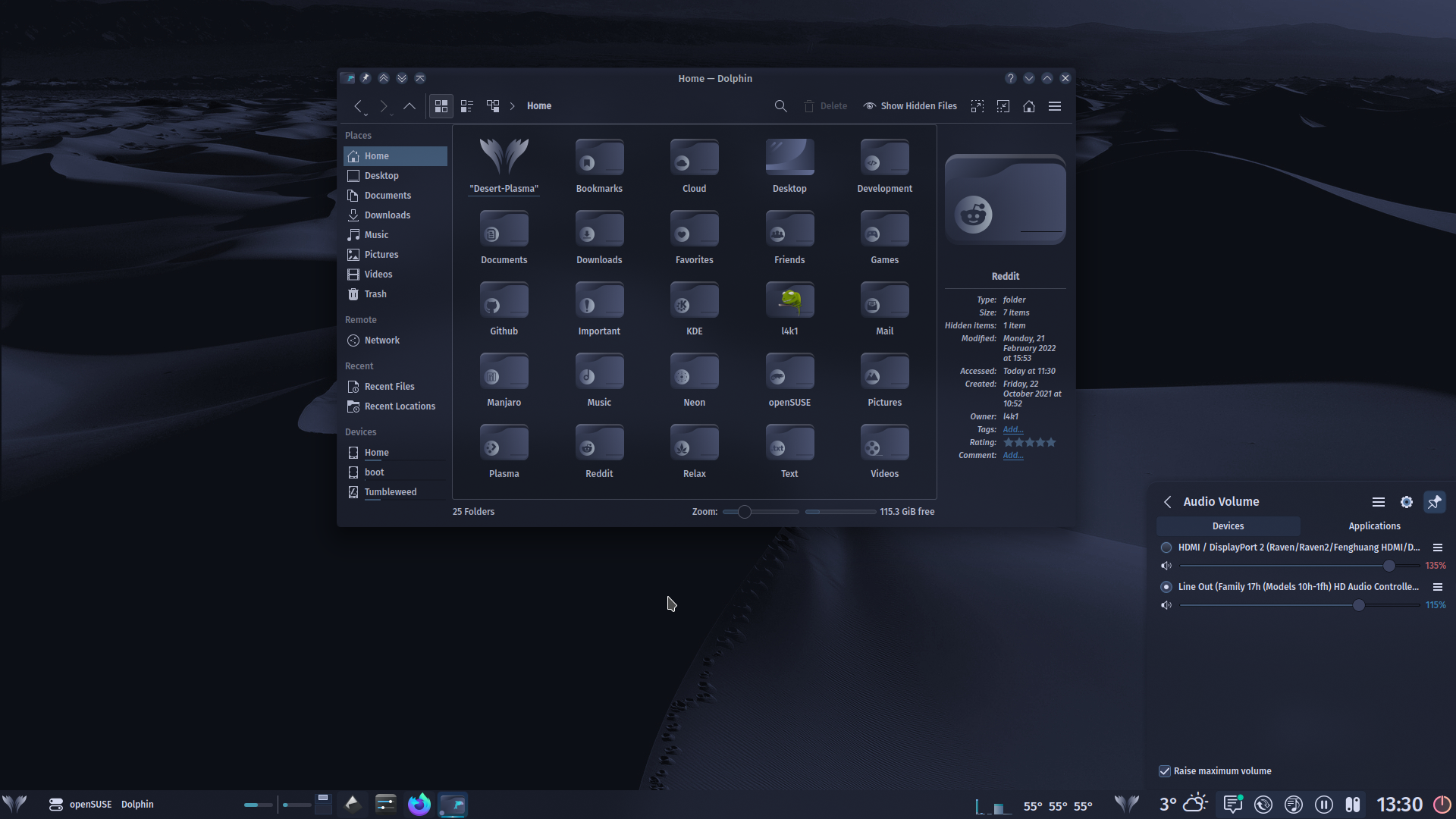Open the Dolphin hamburger menu
Image resolution: width=1456 pixels, height=819 pixels.
1055,106
